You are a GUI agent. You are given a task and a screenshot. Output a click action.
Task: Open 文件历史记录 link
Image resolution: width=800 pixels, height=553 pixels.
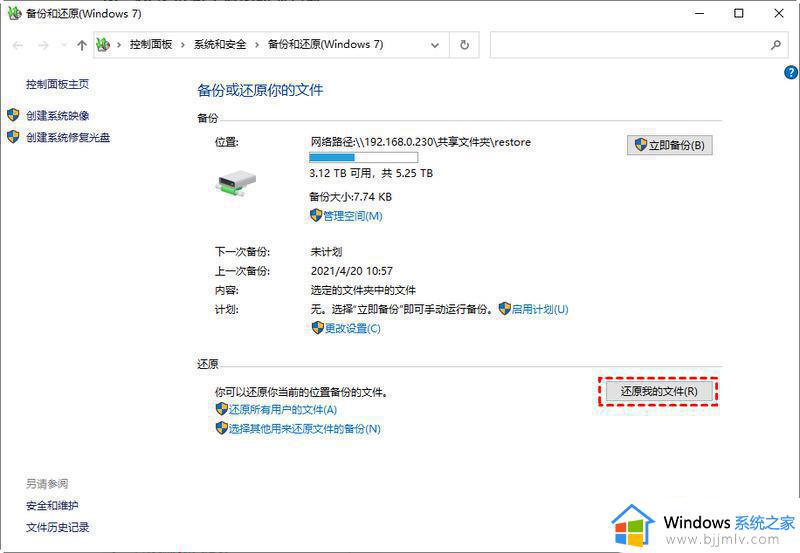pos(58,527)
